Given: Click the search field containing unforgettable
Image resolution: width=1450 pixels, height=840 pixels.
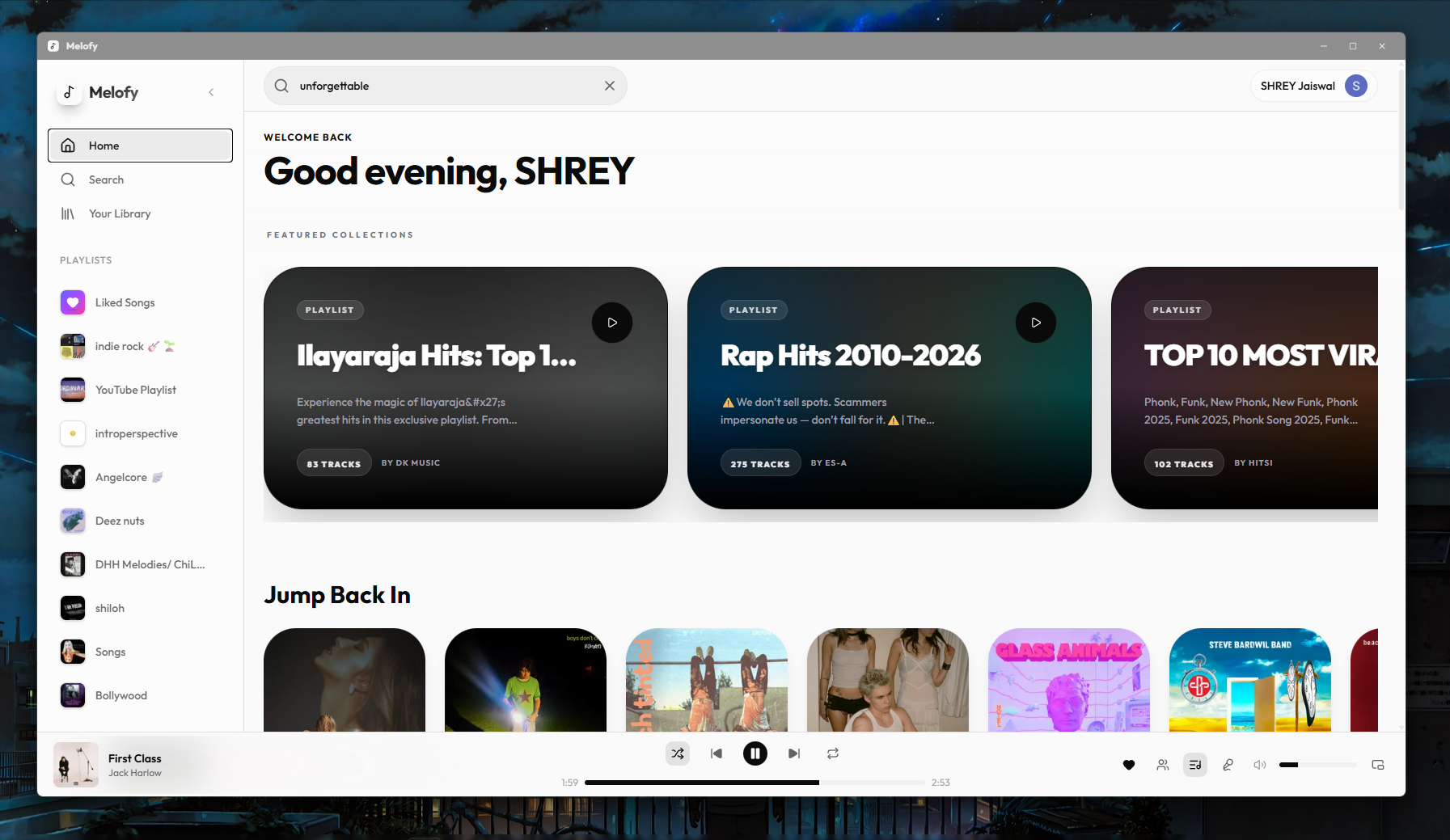Looking at the screenshot, I should (x=445, y=86).
